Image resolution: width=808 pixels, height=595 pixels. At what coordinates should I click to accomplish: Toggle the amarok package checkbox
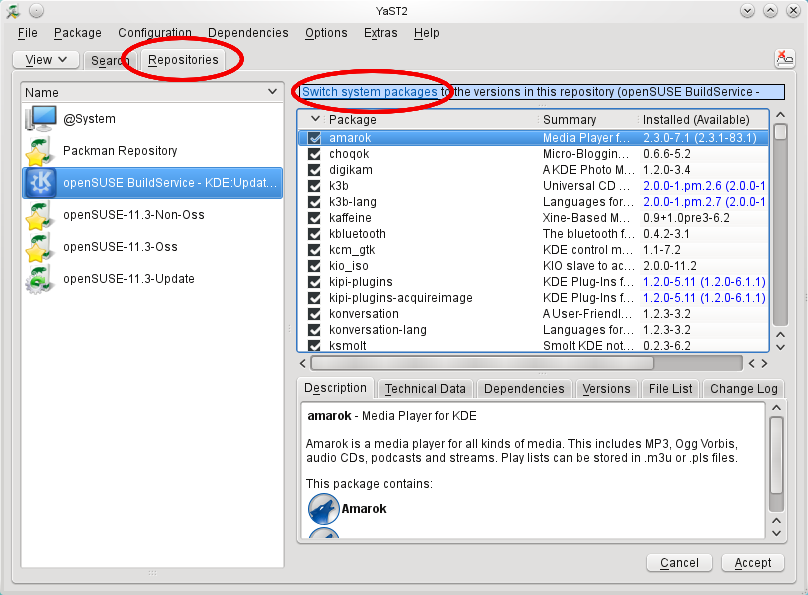[x=315, y=138]
